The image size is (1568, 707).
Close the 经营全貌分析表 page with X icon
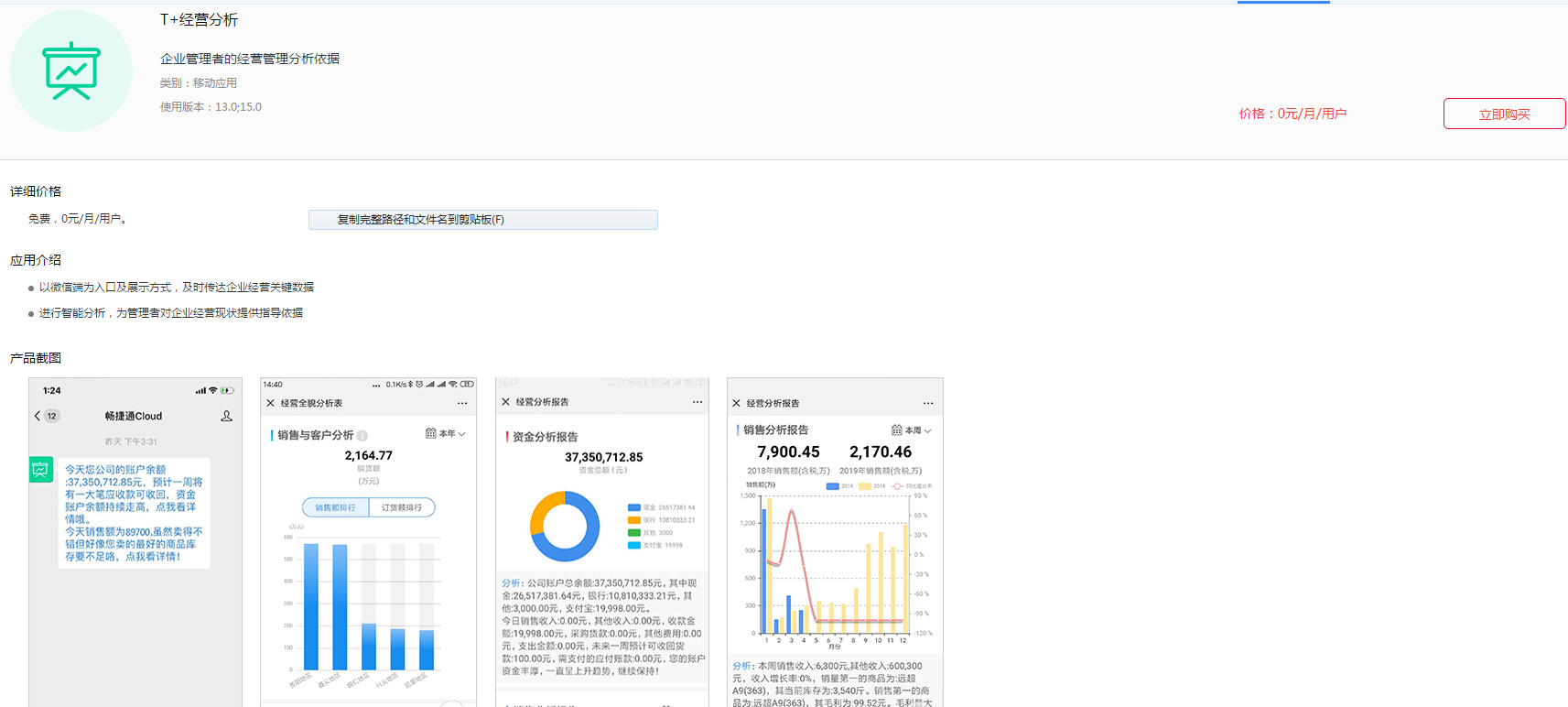click(270, 403)
